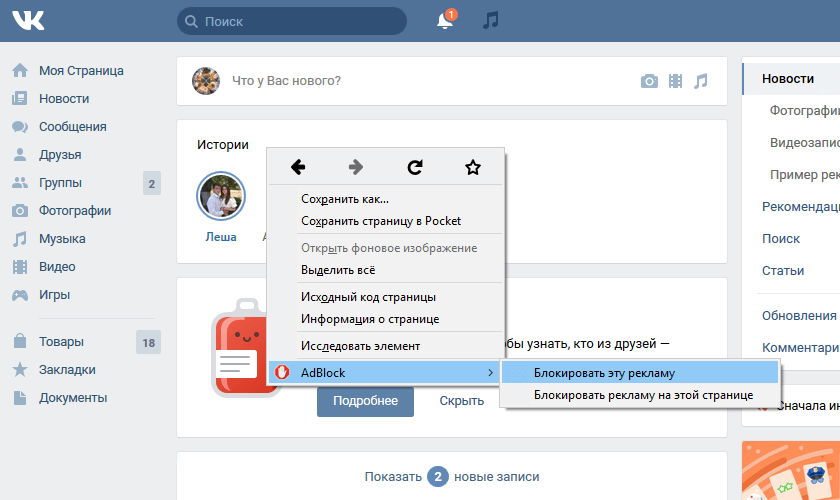Select Обновления in right panel
This screenshot has width=840, height=500.
[799, 316]
